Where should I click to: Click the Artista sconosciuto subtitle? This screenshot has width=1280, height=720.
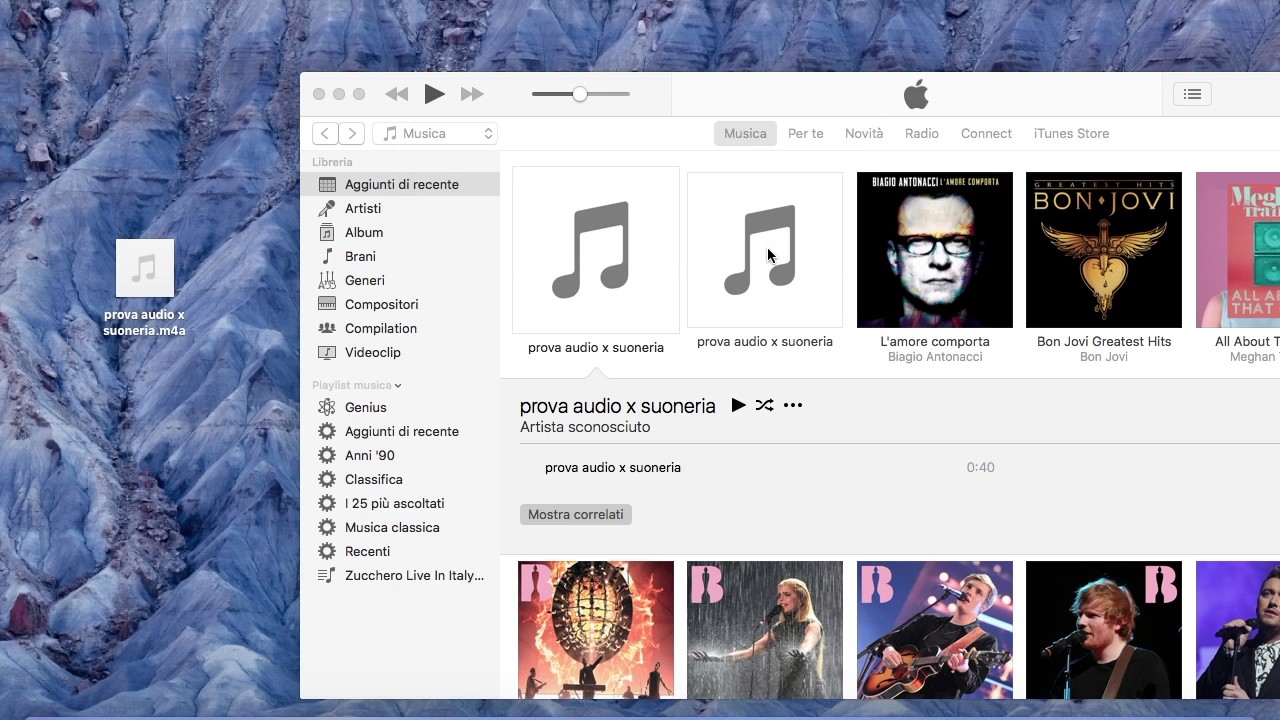[x=585, y=427]
